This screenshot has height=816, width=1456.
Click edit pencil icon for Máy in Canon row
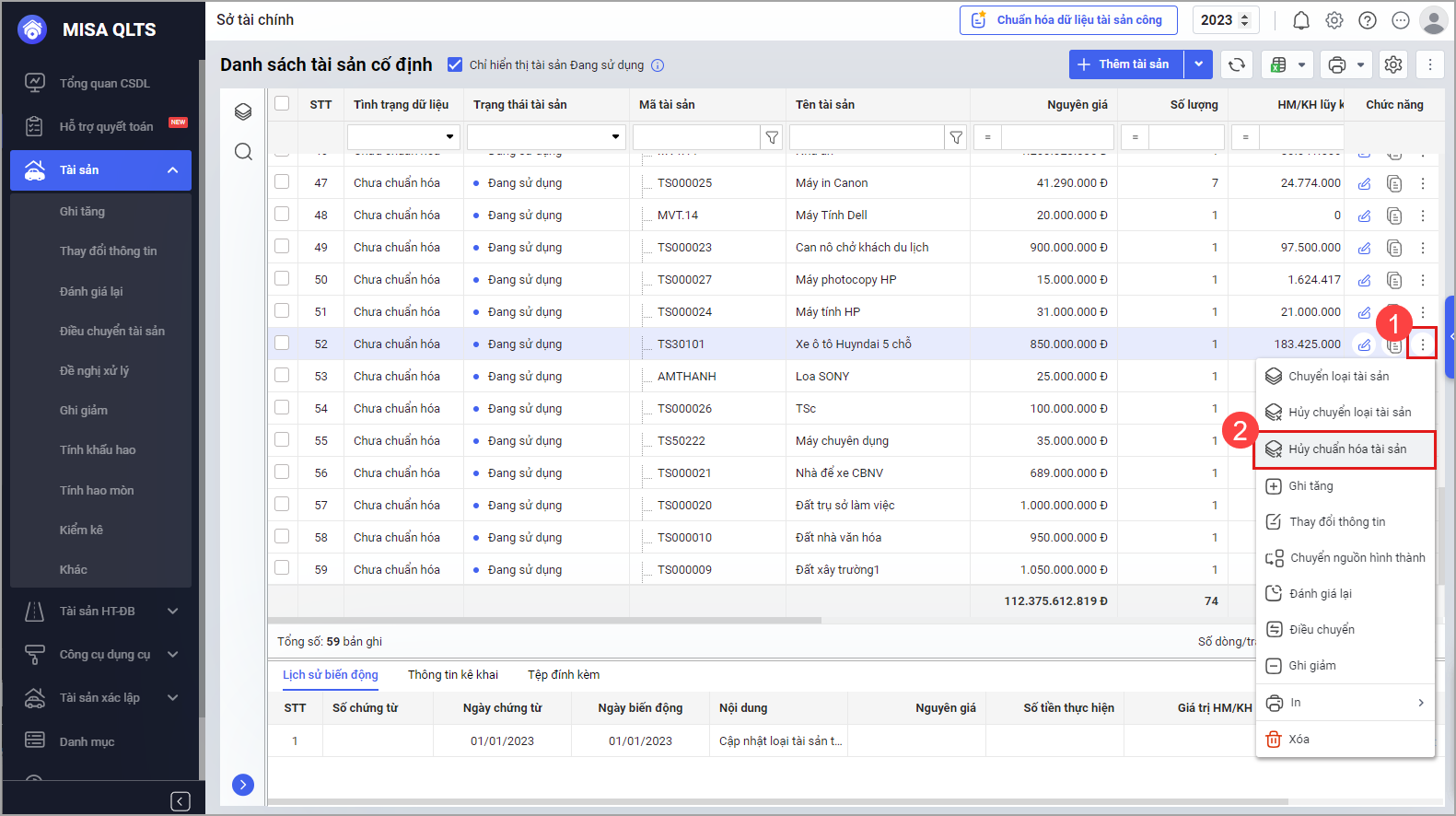pyautogui.click(x=1364, y=183)
